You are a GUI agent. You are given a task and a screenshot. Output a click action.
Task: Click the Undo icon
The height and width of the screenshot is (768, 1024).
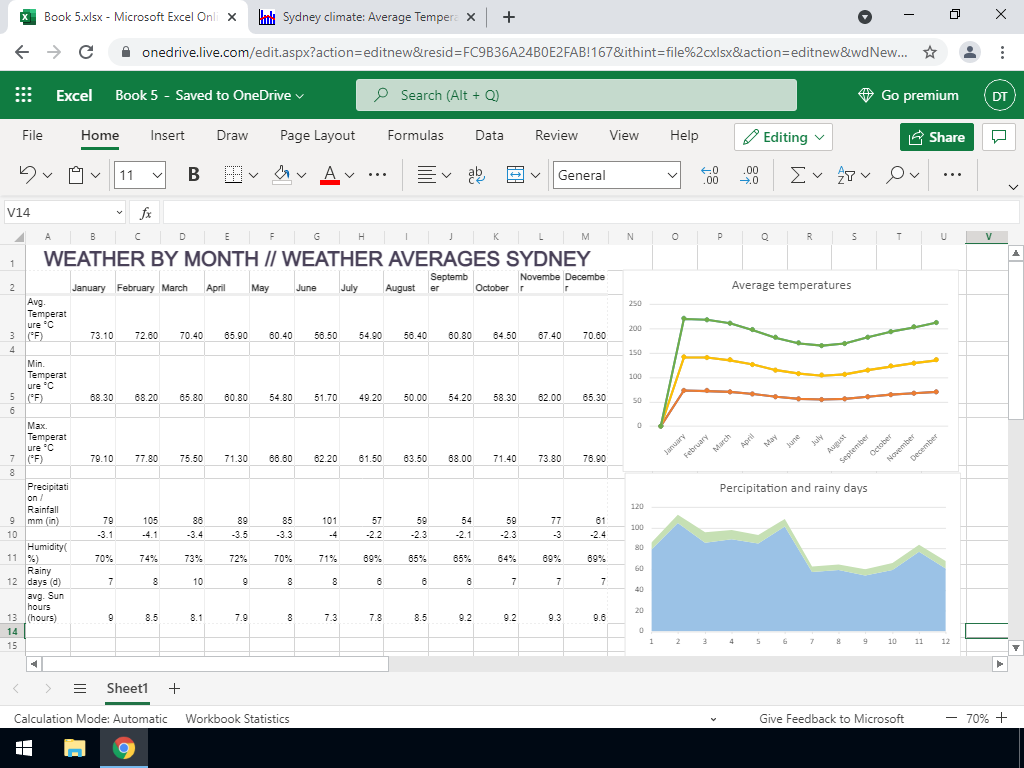click(29, 175)
